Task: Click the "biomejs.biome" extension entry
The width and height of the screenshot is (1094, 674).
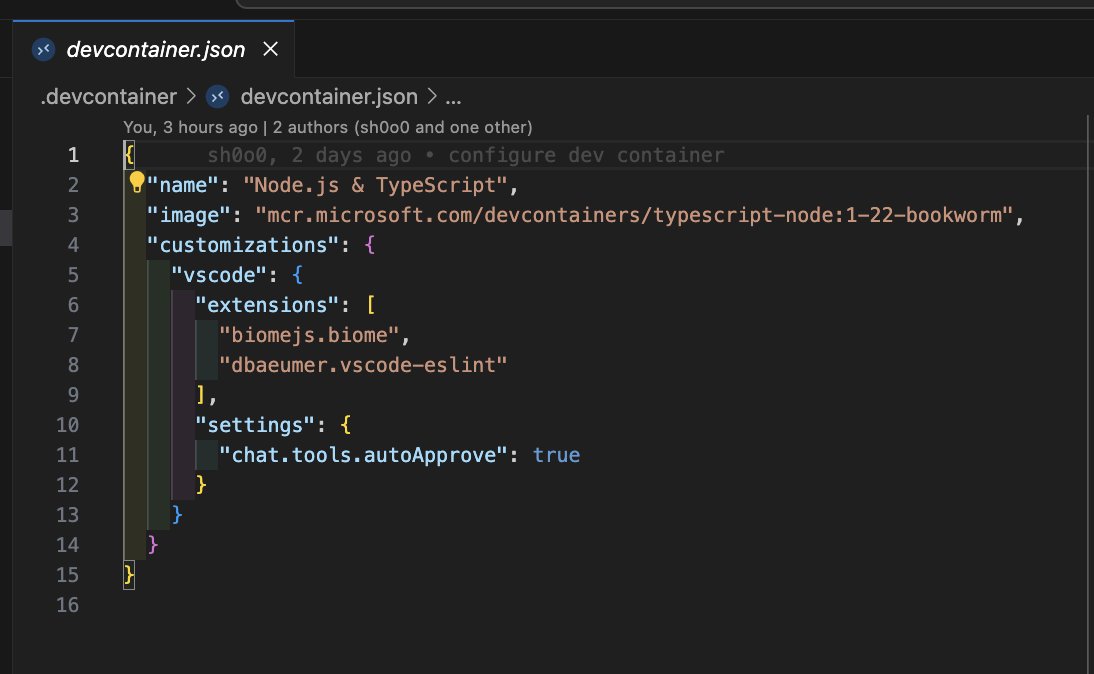Action: [x=309, y=335]
